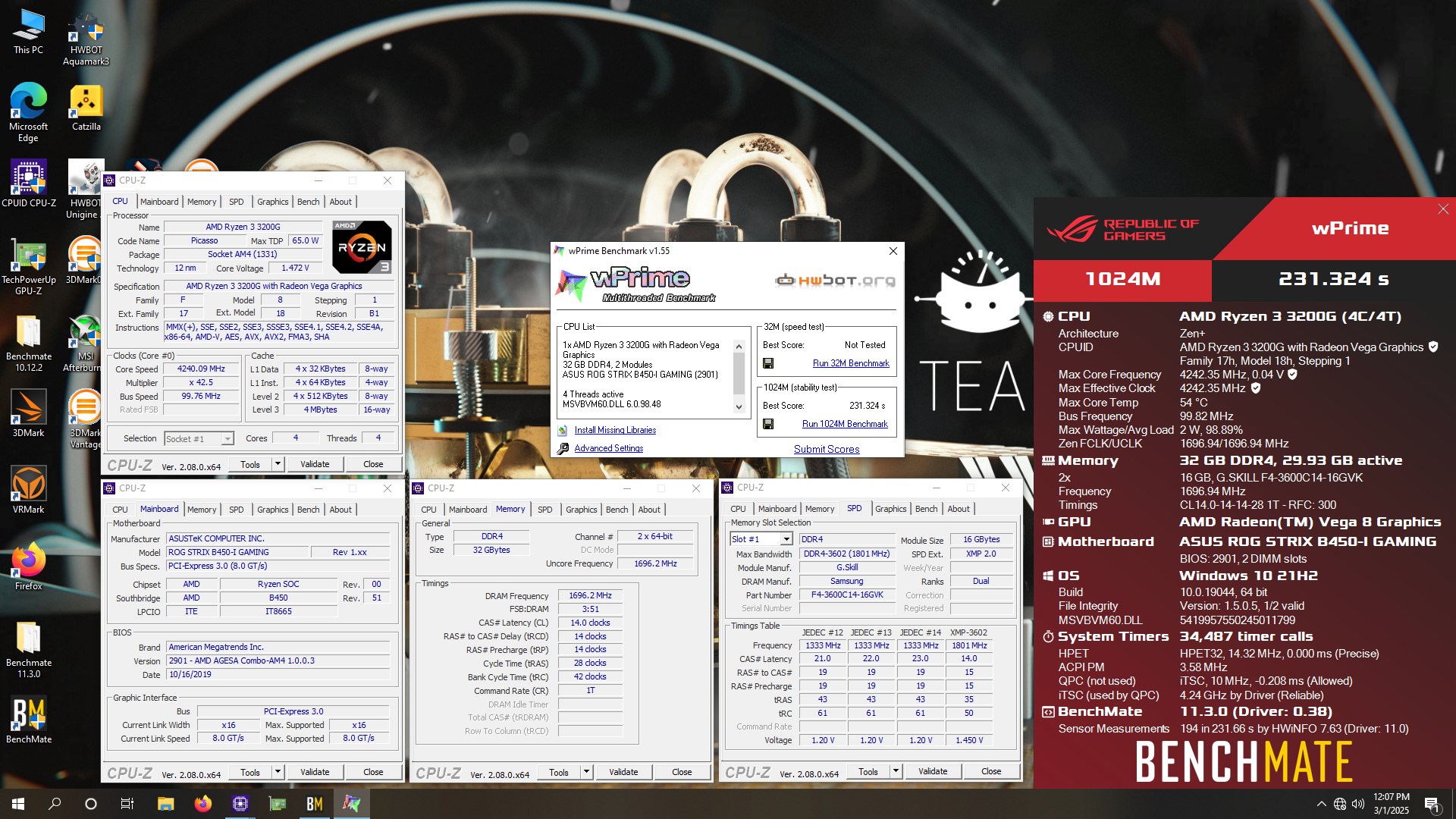Click Part Number F4-3600C14-16GVK field
This screenshot has width=1456, height=819.
[847, 595]
